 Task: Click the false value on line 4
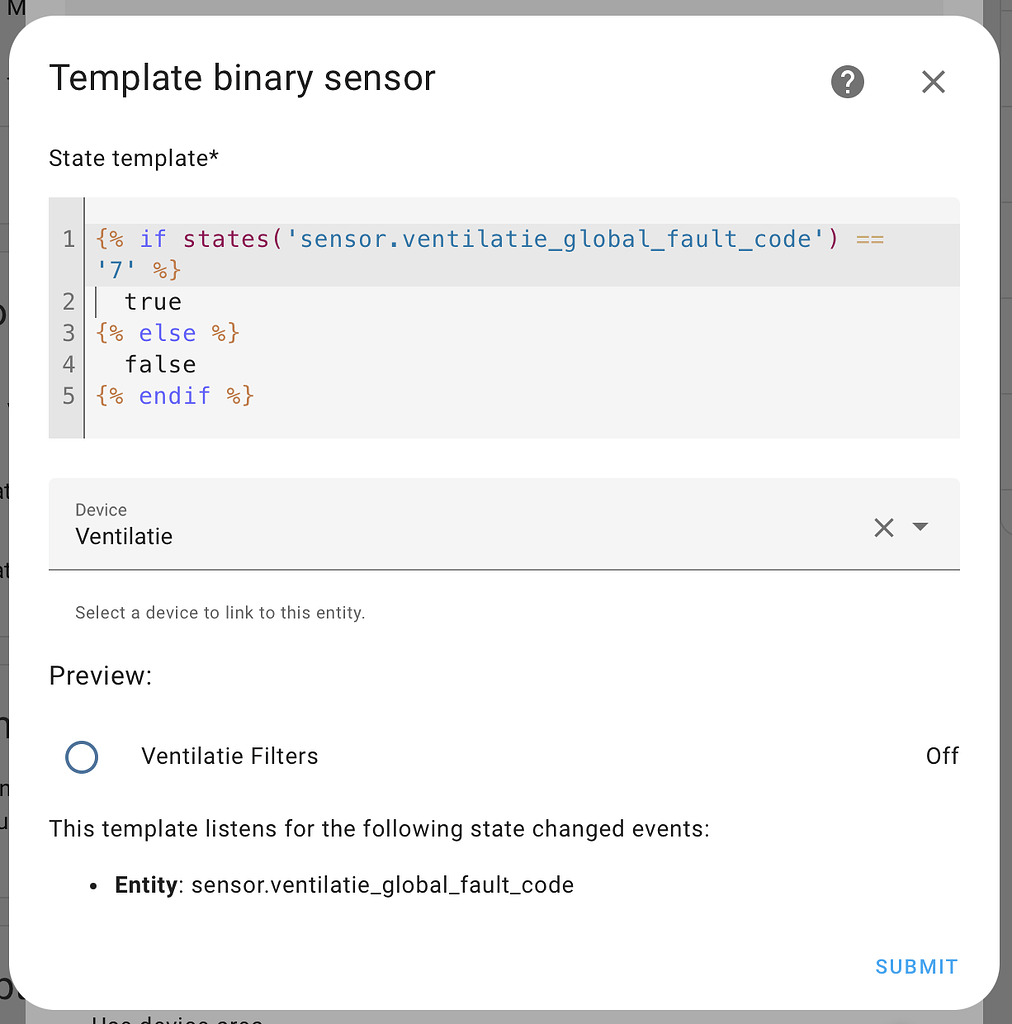point(160,364)
